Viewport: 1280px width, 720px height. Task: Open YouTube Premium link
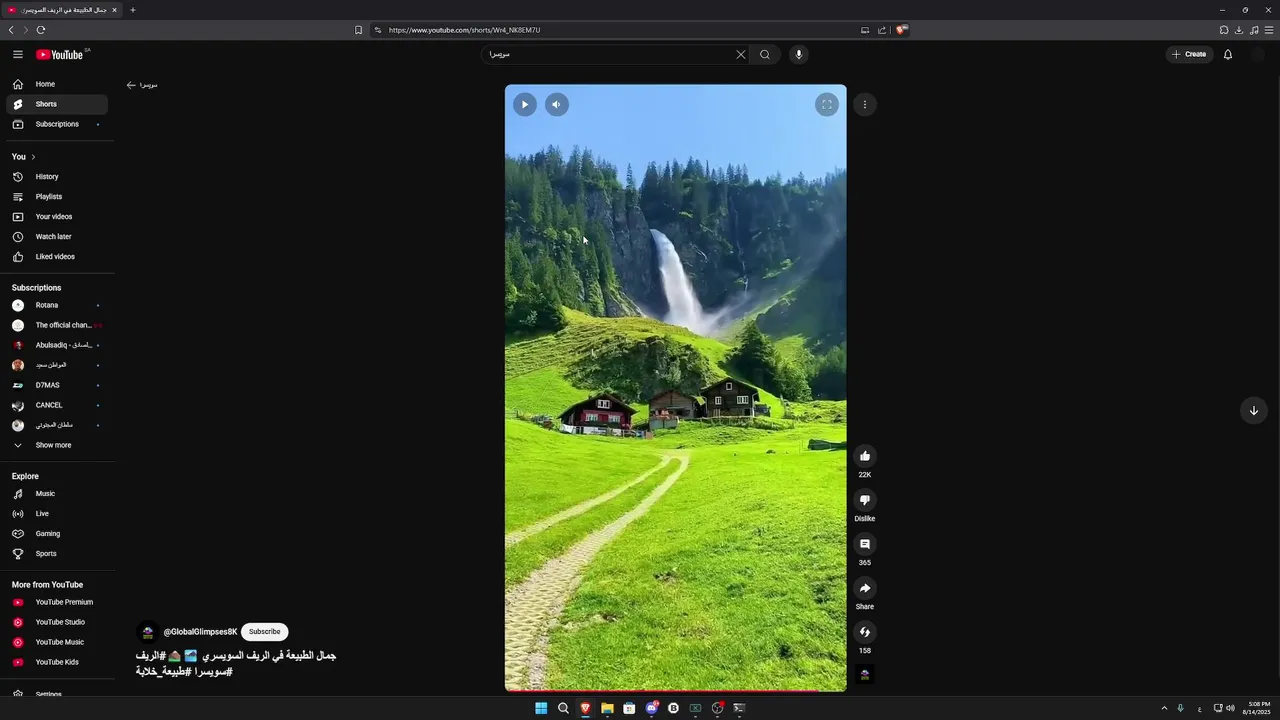(57, 602)
